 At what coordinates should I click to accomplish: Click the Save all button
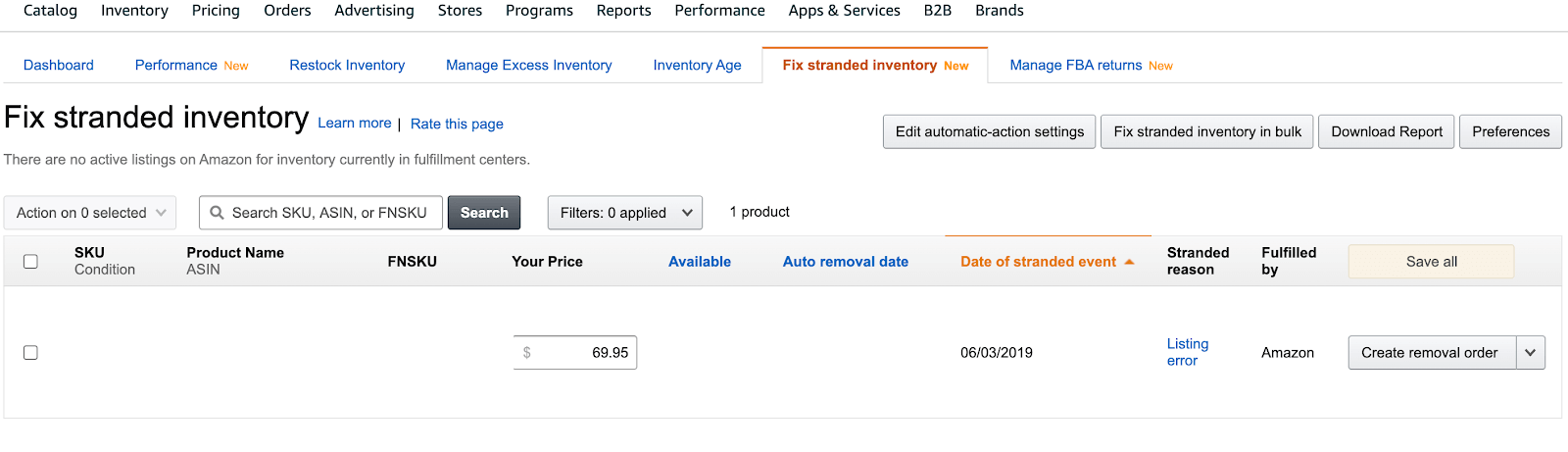click(x=1431, y=262)
